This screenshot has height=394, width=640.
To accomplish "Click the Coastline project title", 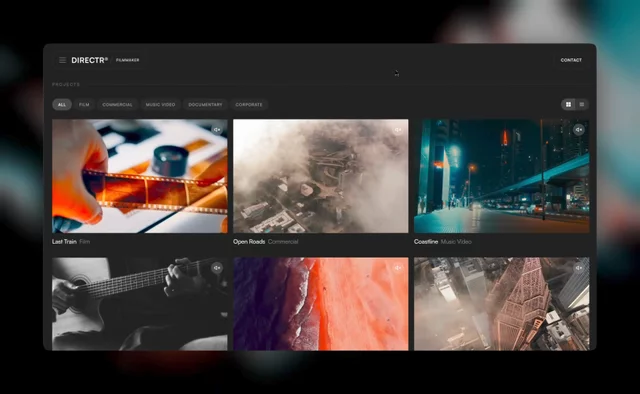I will click(426, 242).
